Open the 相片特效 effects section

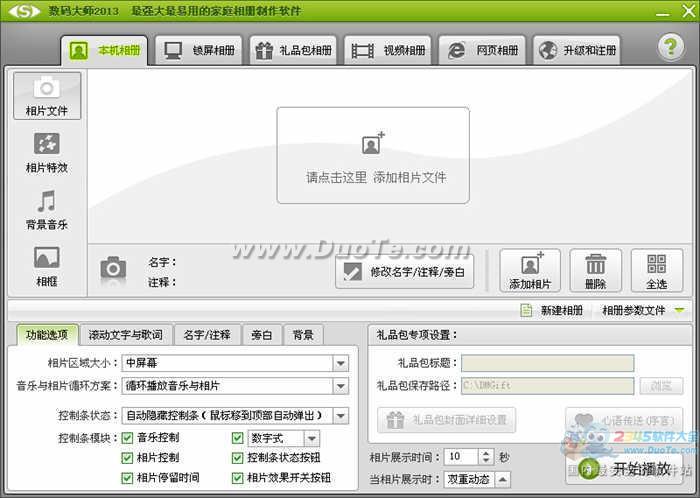click(47, 153)
